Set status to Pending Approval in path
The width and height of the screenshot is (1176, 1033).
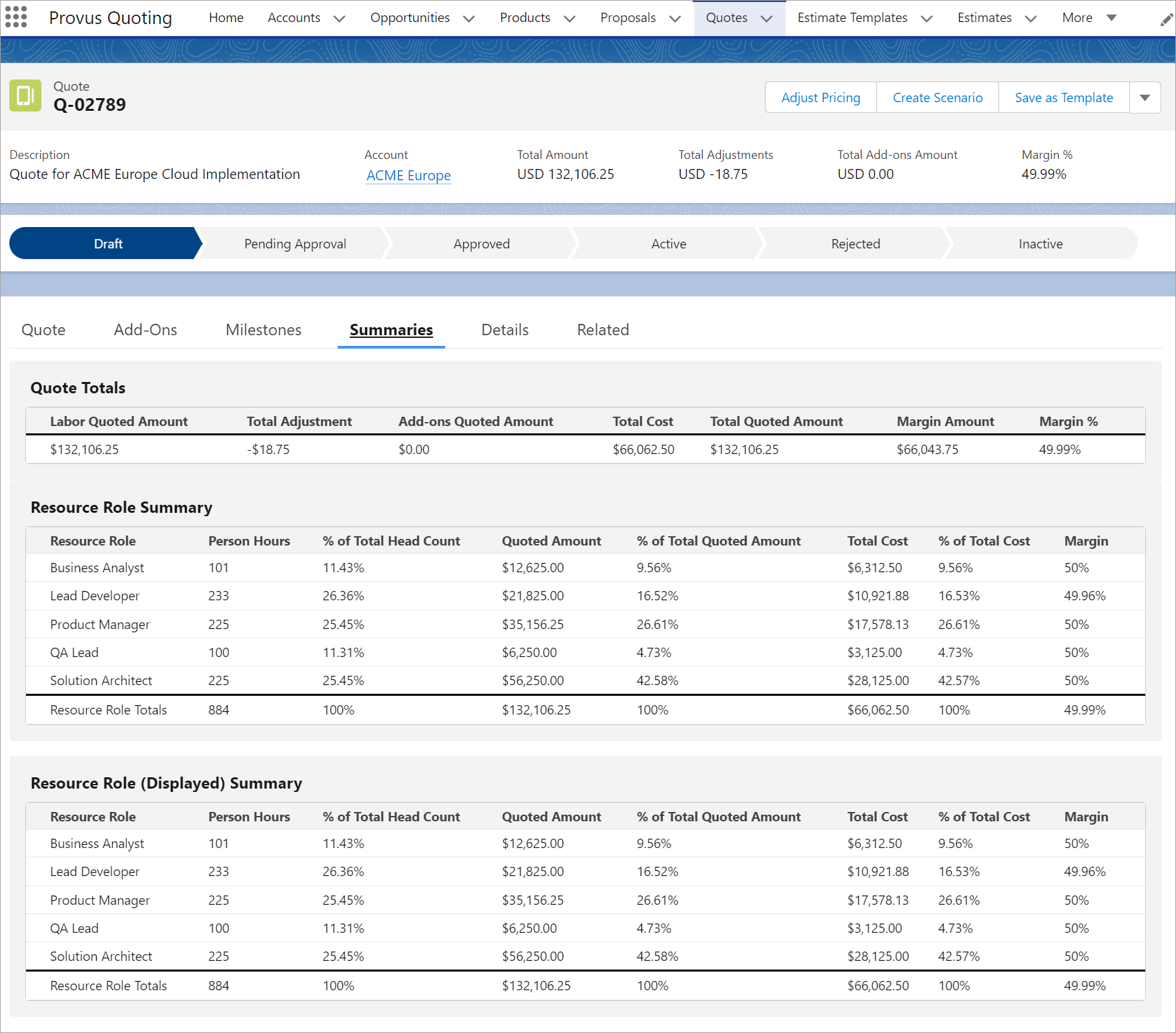click(295, 244)
